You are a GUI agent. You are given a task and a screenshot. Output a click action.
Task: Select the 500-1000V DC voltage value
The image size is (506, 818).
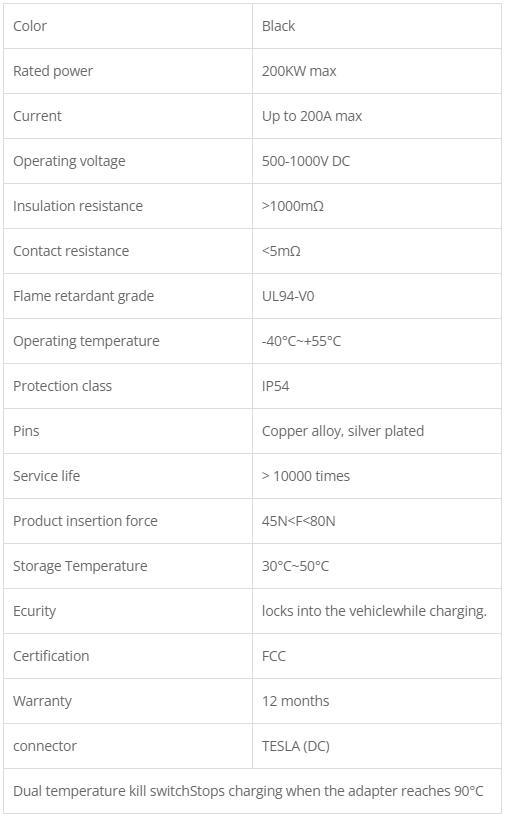[306, 161]
